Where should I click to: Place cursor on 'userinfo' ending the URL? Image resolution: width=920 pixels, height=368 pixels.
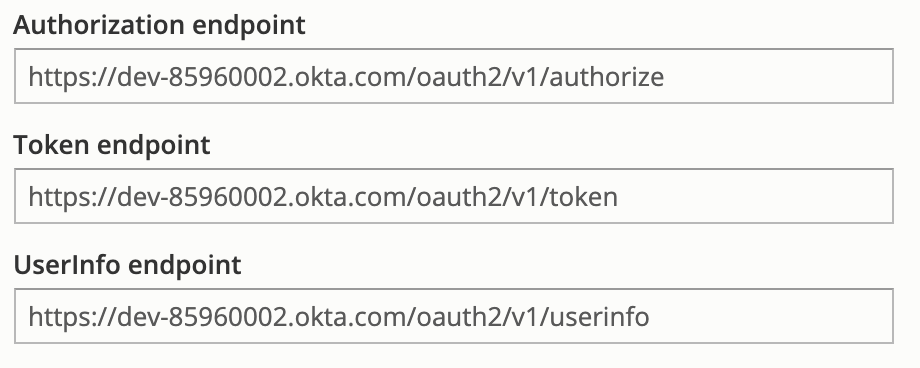coord(599,316)
